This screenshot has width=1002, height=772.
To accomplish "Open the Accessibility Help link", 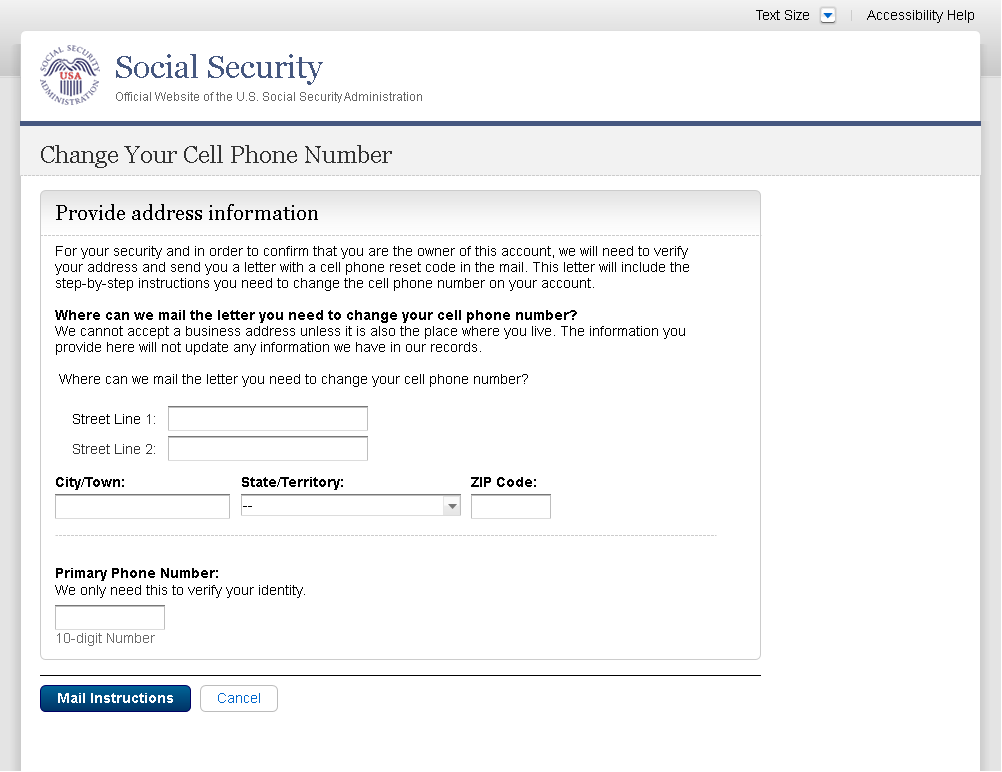I will tap(920, 15).
